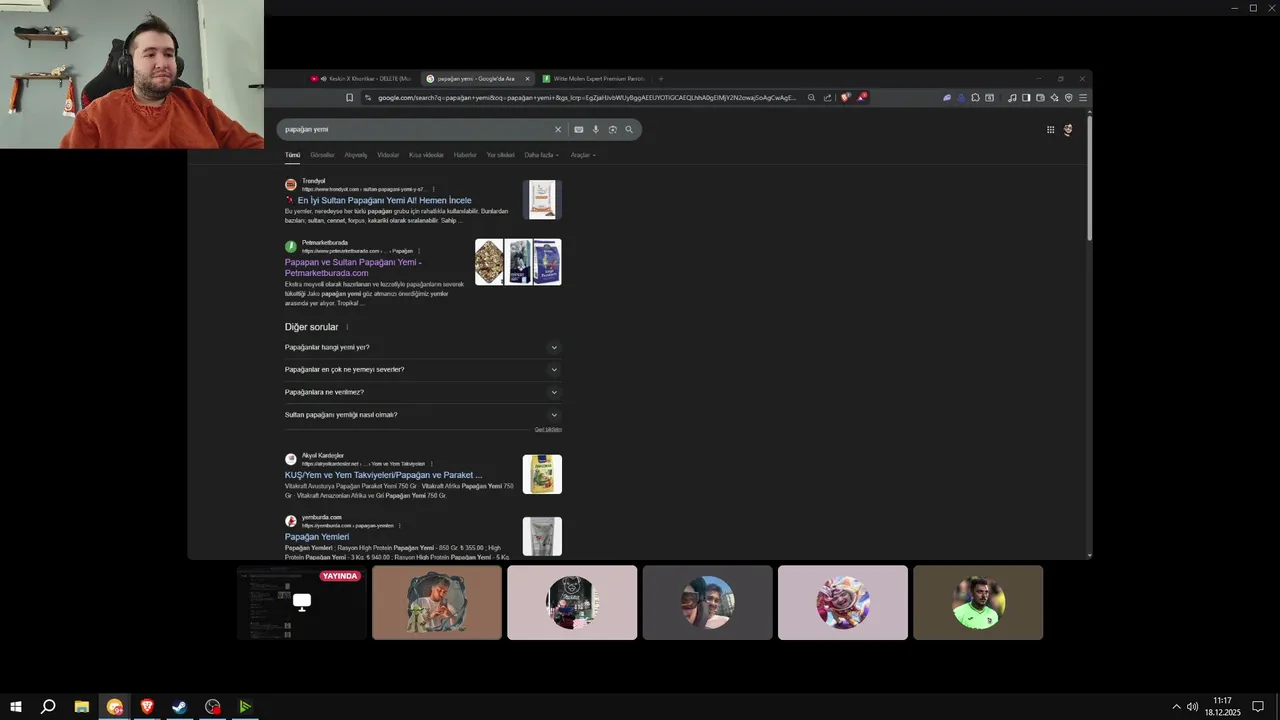The image size is (1280, 720).
Task: Switch to the "Haberler" search tab
Action: click(x=465, y=155)
